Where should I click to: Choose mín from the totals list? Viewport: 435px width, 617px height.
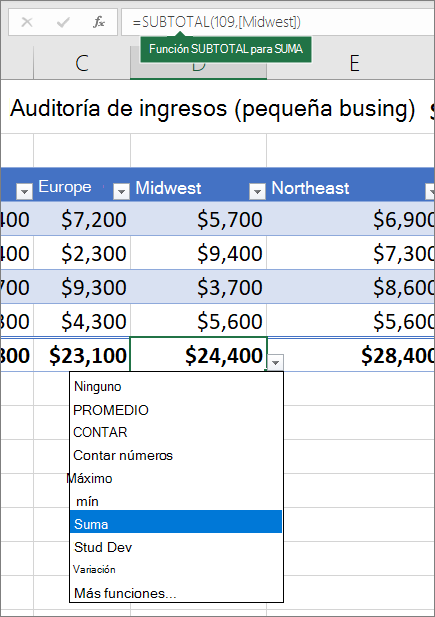176,501
